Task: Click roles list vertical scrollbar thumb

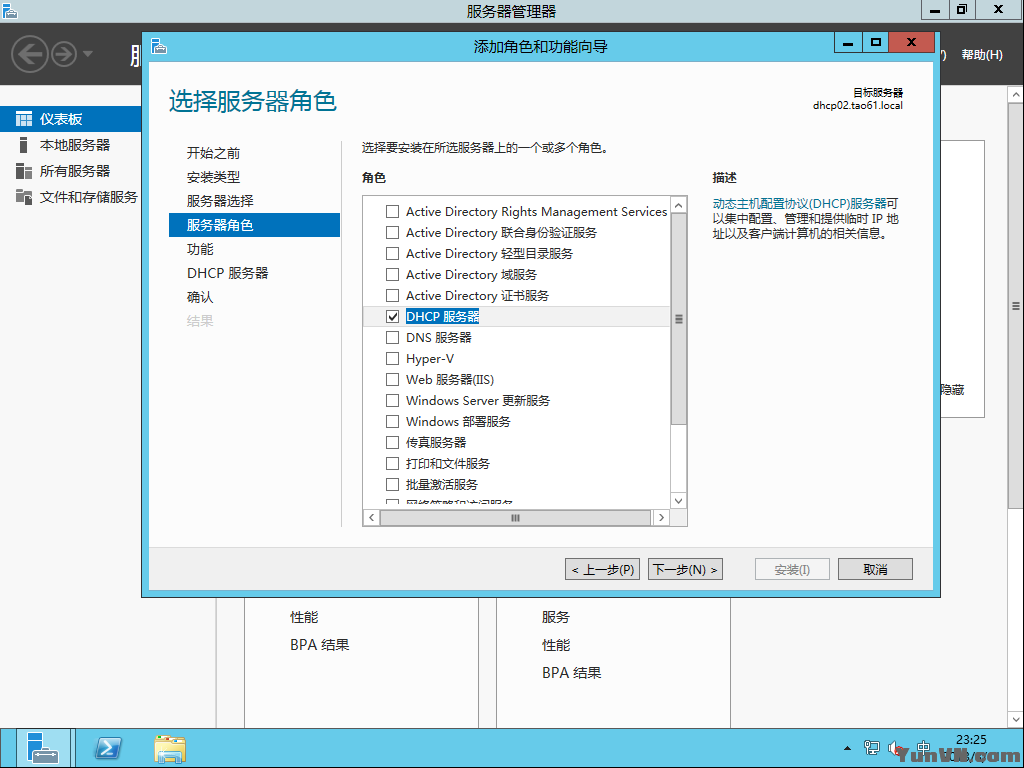Action: [679, 319]
